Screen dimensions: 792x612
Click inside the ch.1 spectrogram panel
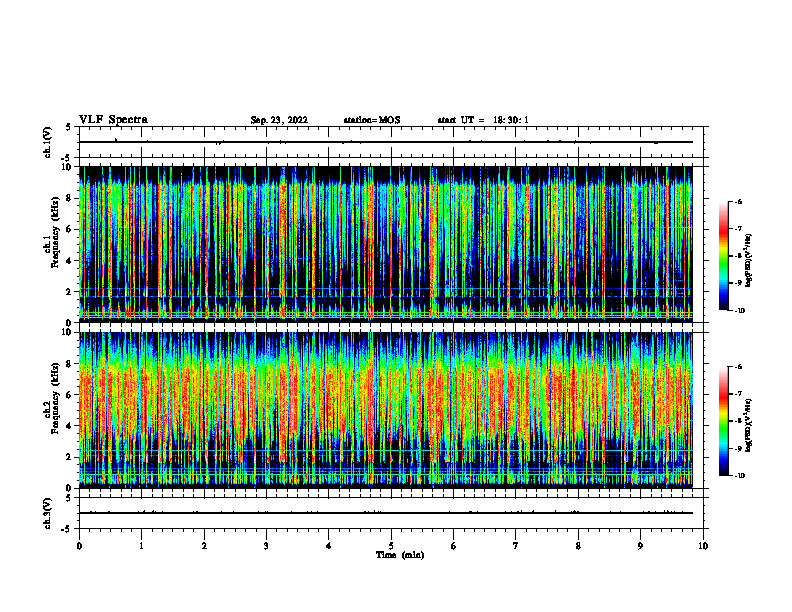click(x=386, y=244)
